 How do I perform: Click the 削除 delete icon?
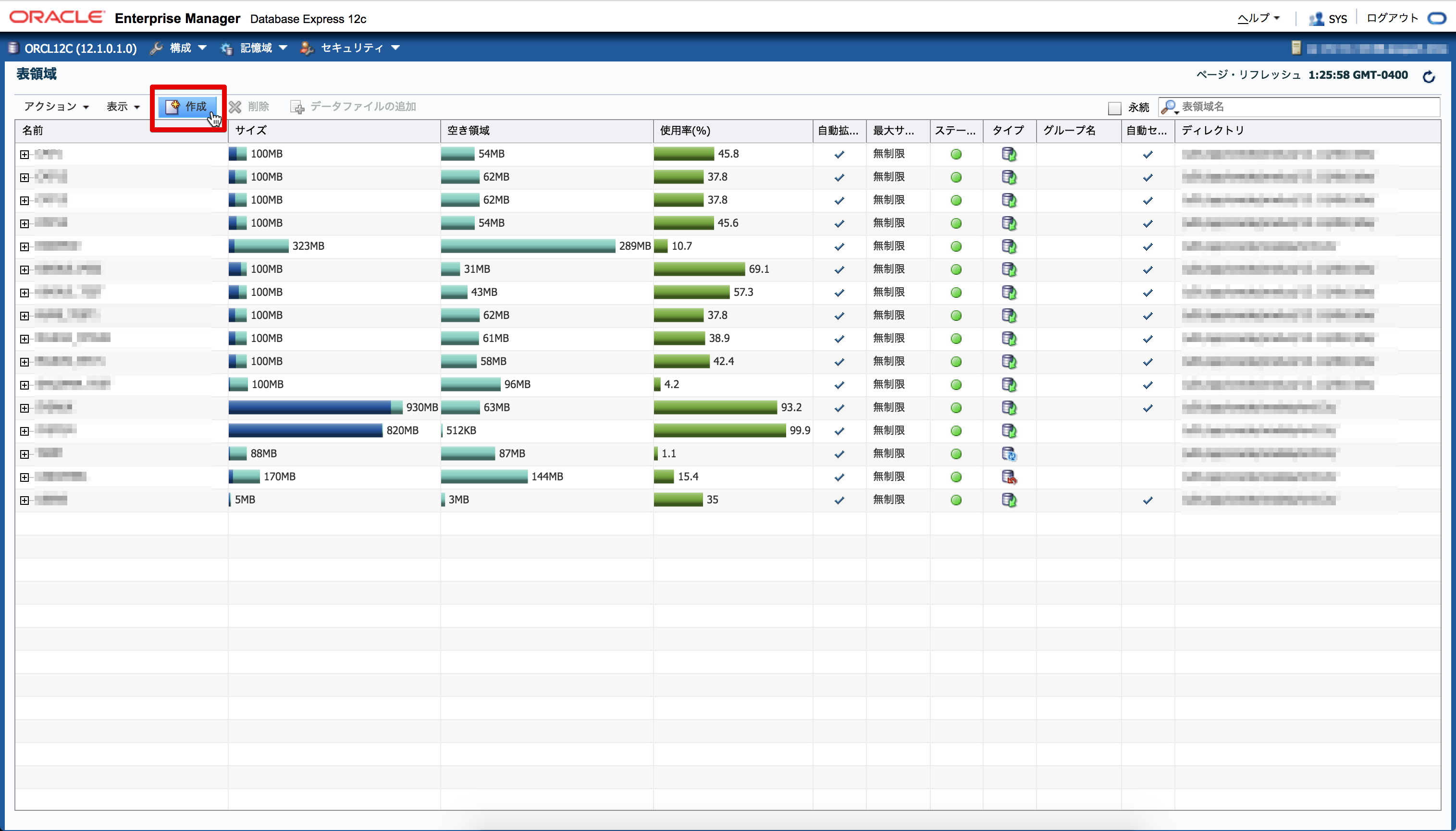tap(235, 107)
